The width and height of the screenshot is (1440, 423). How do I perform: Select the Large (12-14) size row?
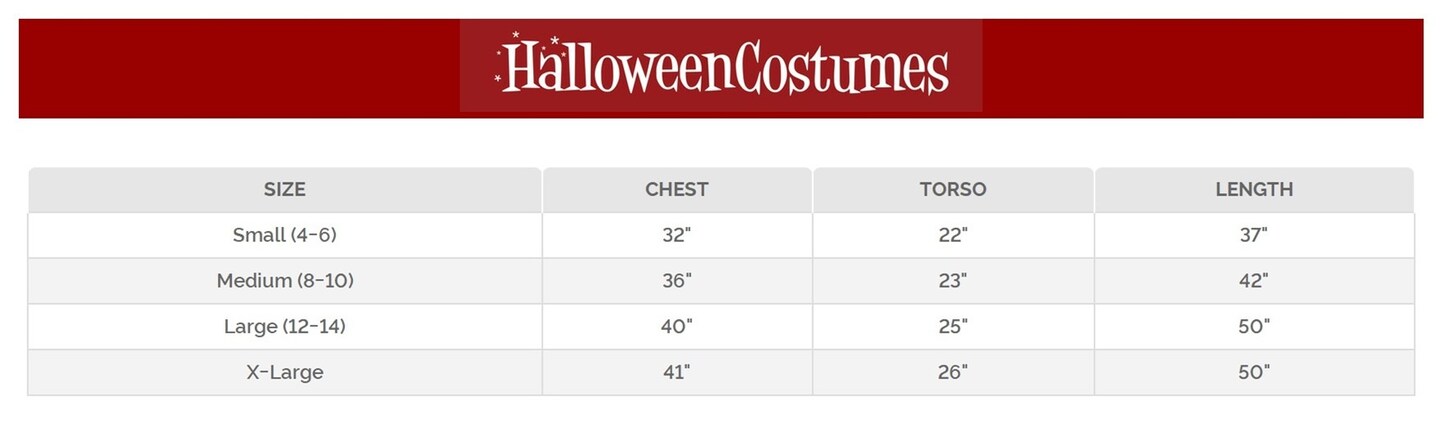(x=285, y=326)
